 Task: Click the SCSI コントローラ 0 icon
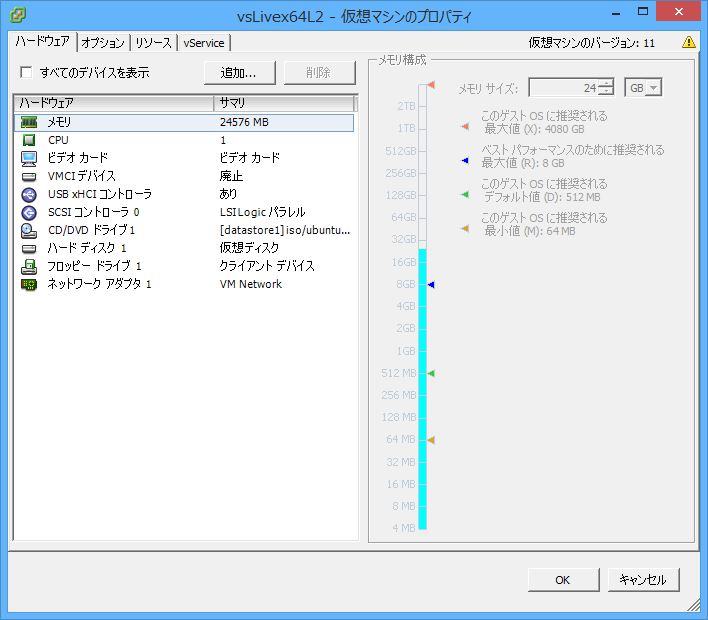tap(29, 212)
